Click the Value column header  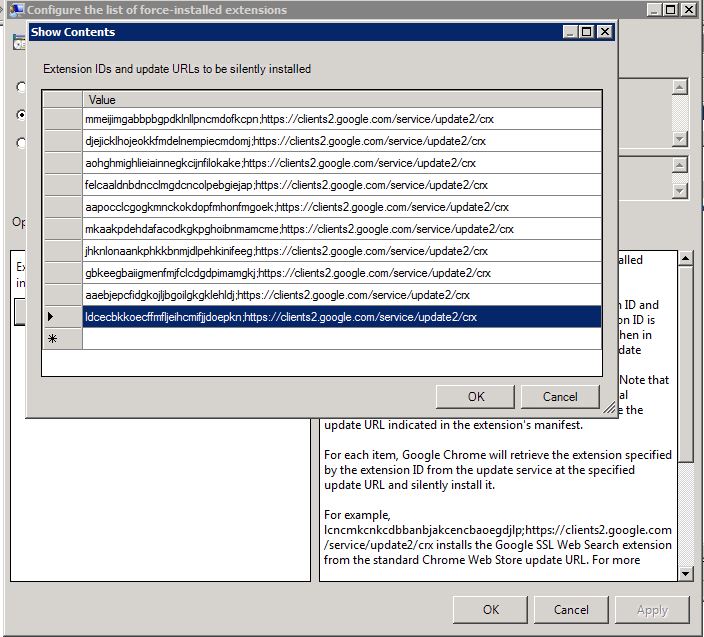pyautogui.click(x=342, y=100)
